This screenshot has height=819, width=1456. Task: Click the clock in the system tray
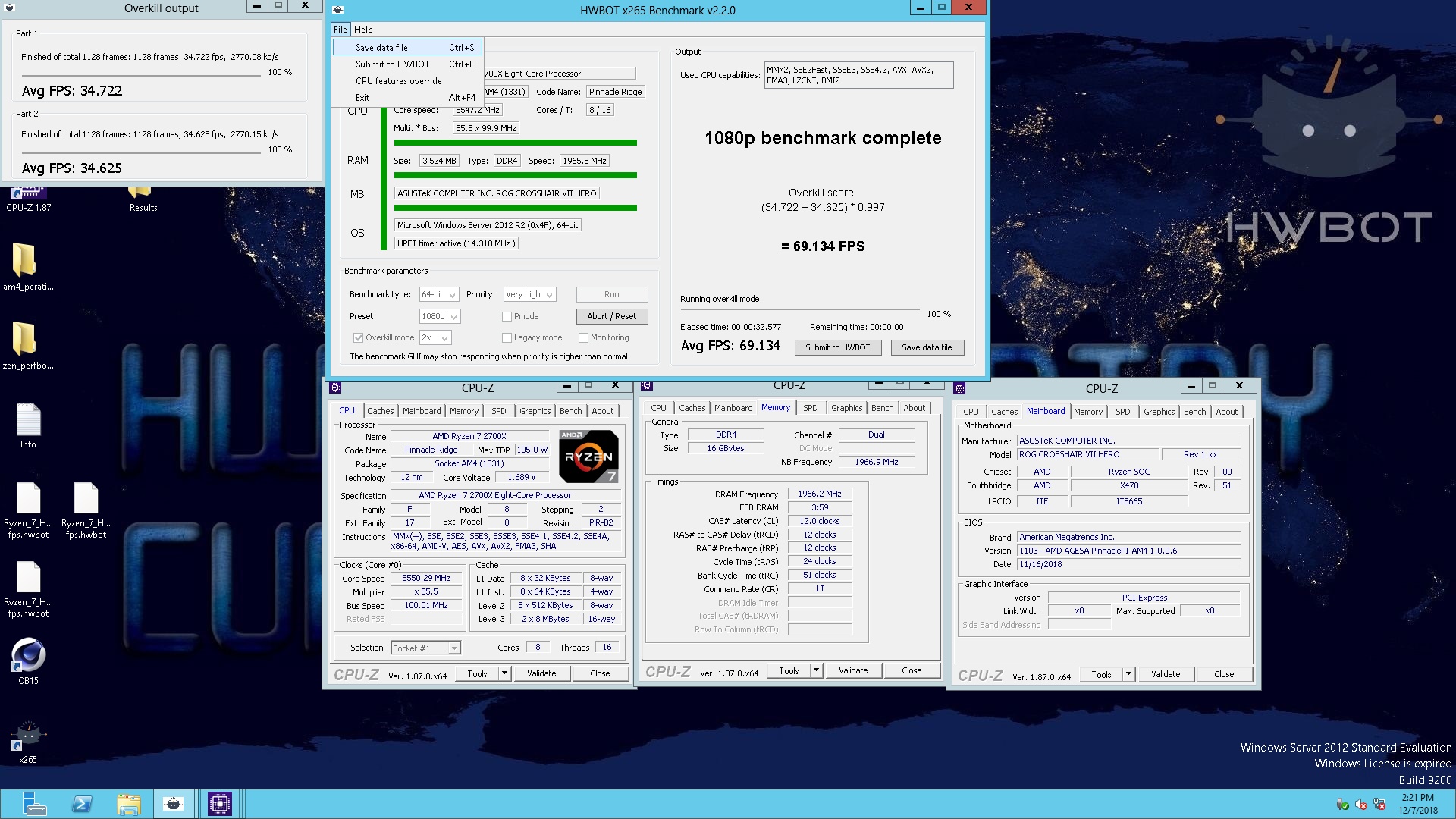click(1417, 804)
